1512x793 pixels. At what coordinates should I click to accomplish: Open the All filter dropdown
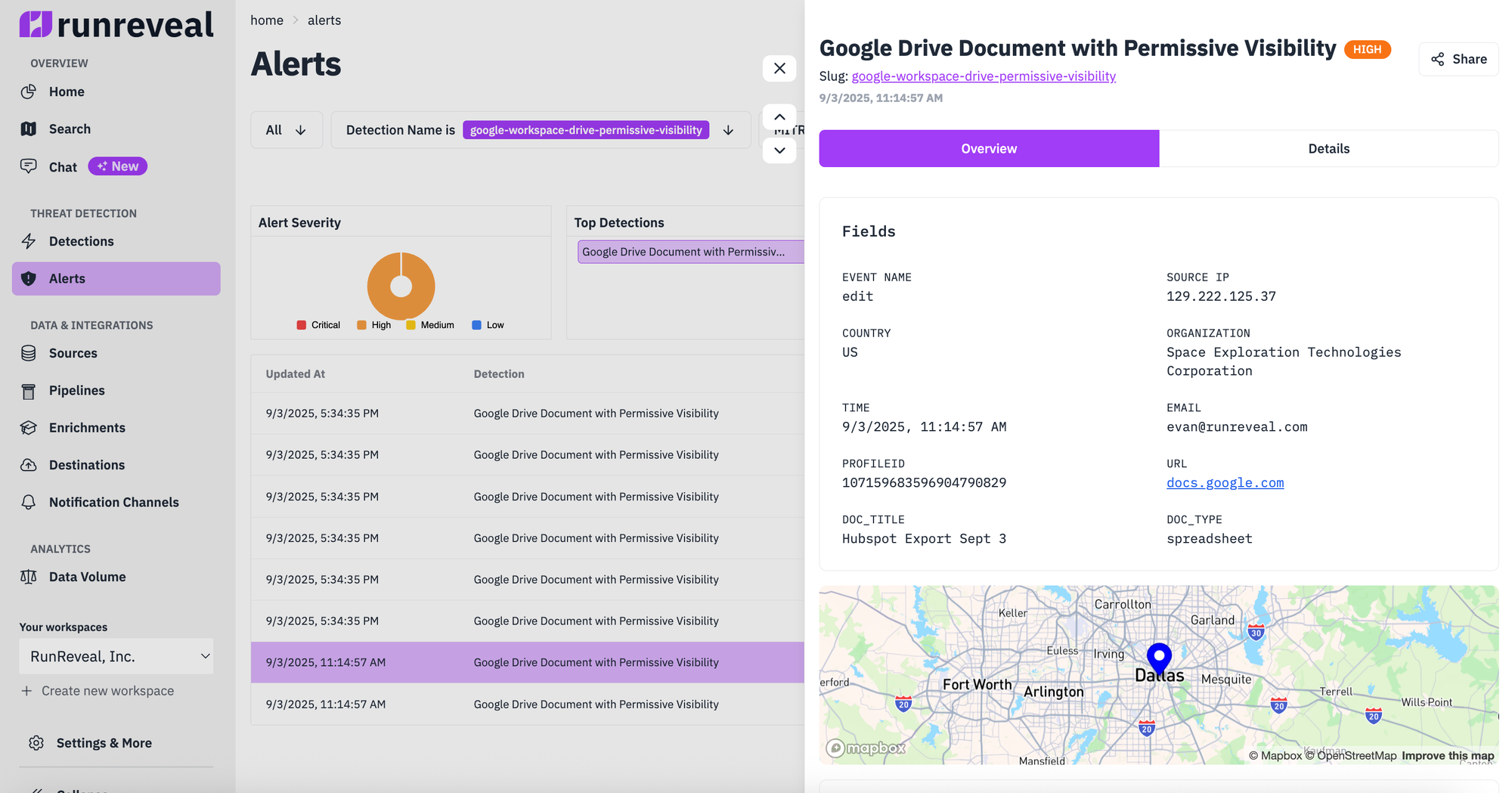click(287, 130)
